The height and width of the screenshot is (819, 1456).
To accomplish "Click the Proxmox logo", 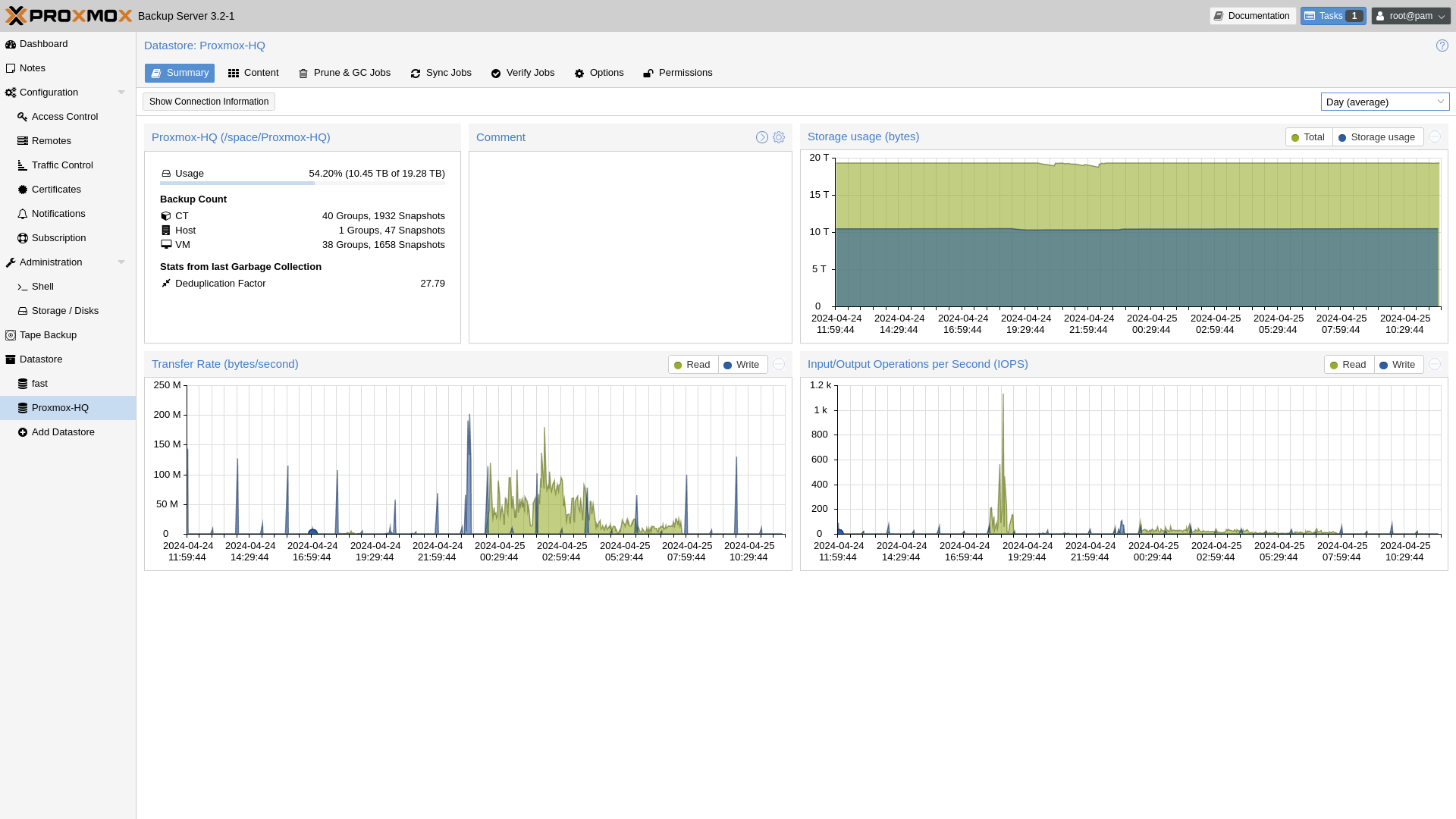I will coord(68,16).
